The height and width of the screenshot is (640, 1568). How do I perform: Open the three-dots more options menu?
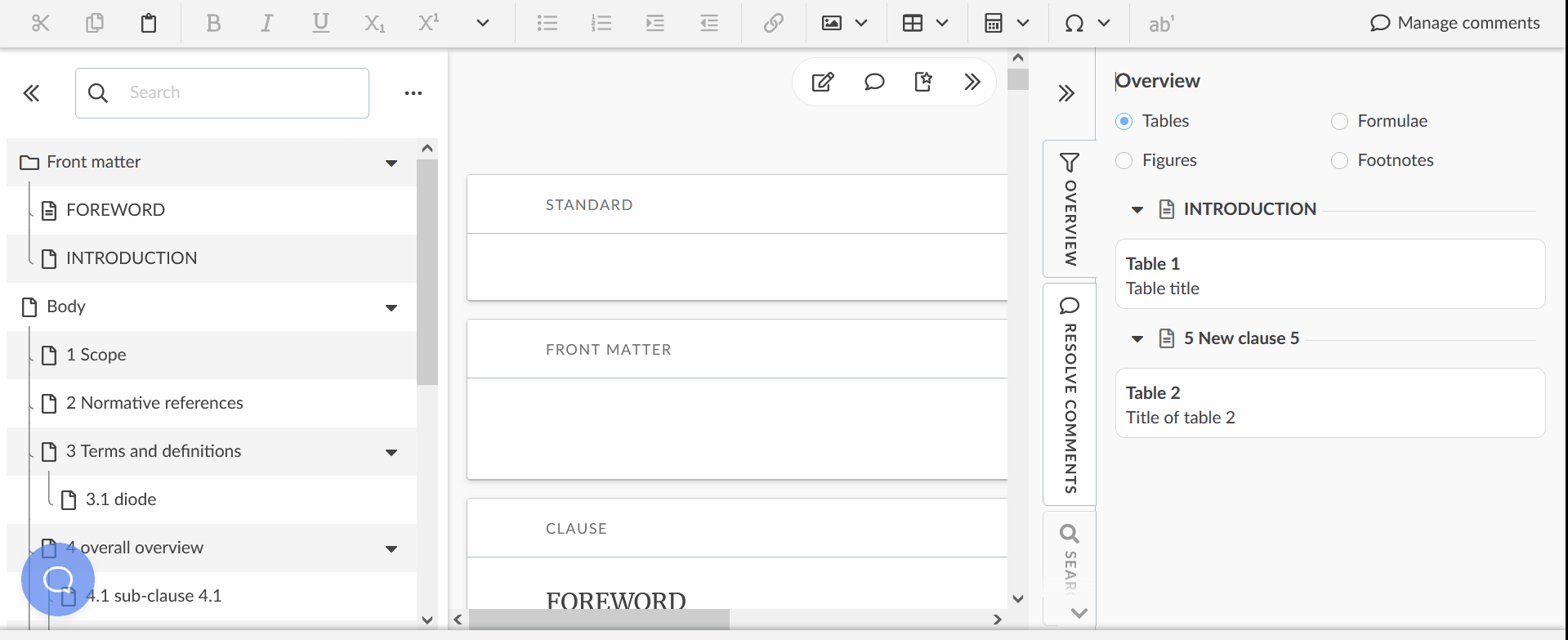pyautogui.click(x=413, y=93)
